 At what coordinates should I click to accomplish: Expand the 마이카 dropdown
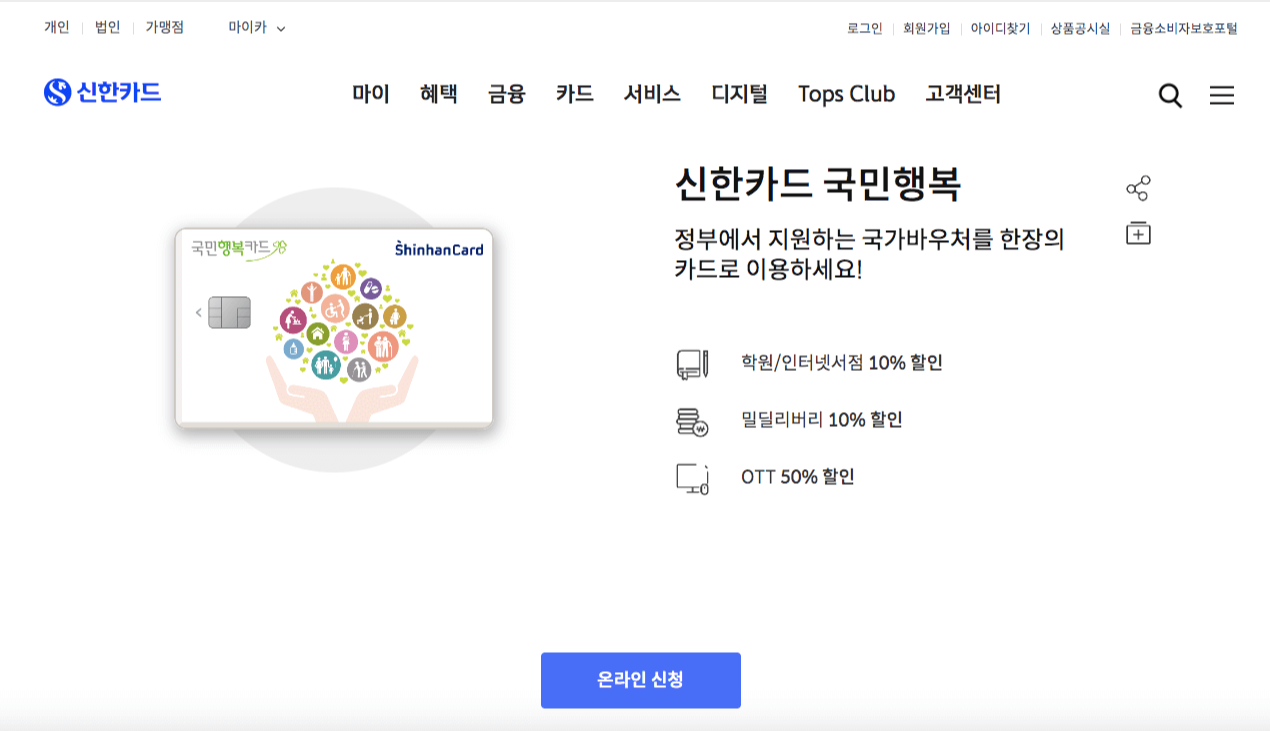pyautogui.click(x=252, y=27)
